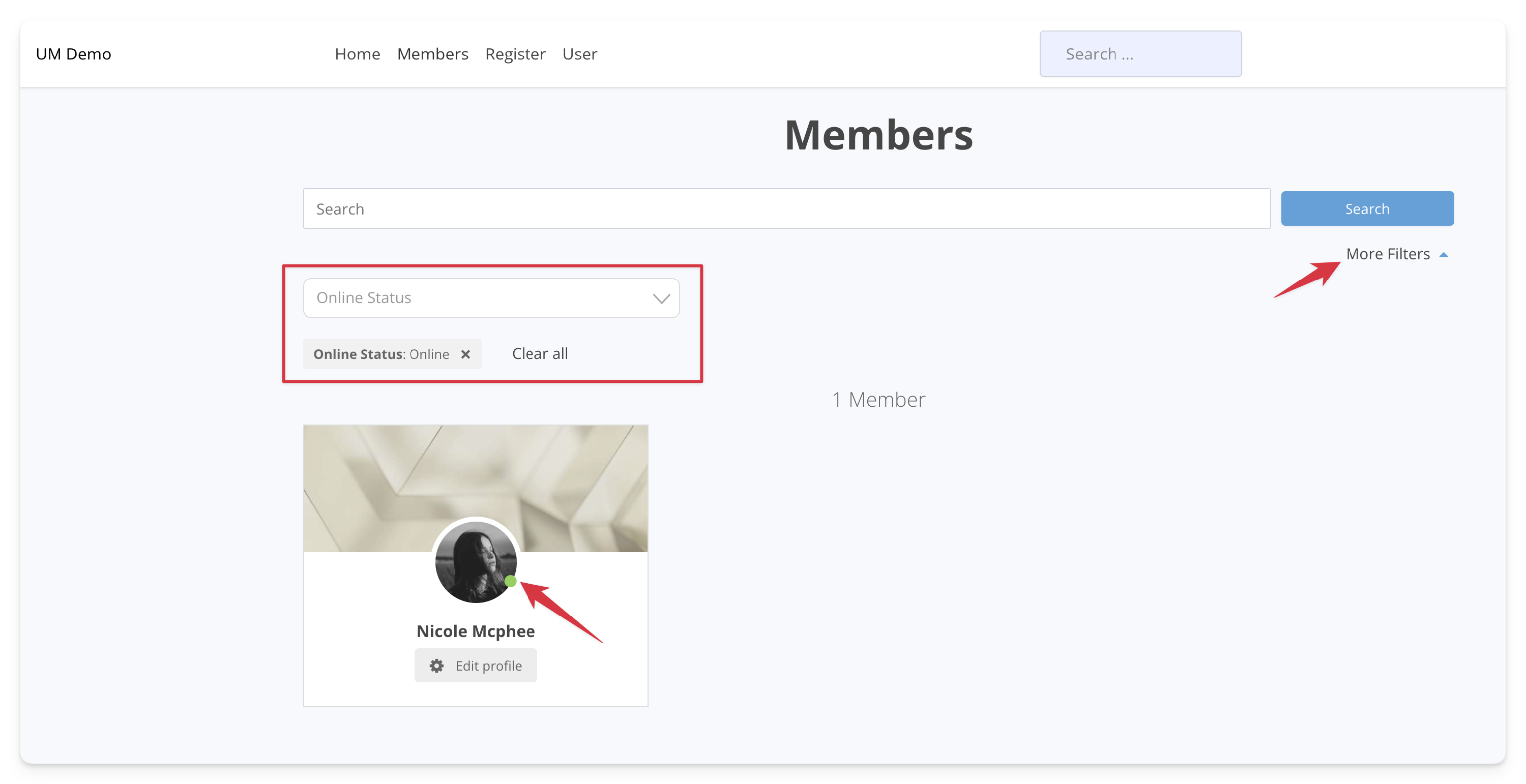Remove the Online Status: Online filter tag

tap(465, 354)
